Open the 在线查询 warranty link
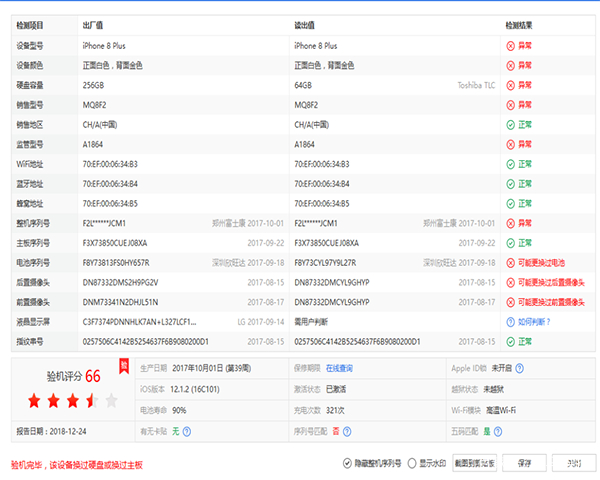This screenshot has width=600, height=480. [339, 368]
